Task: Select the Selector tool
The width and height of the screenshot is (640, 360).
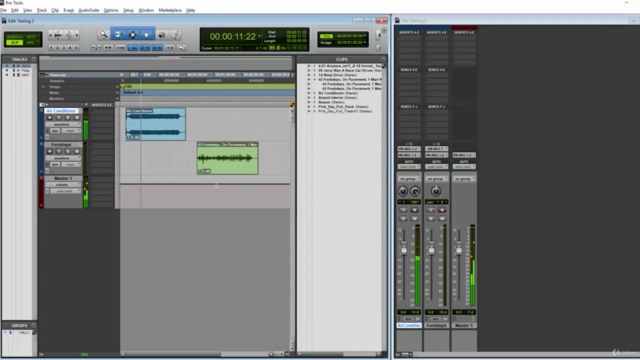Action: [132, 35]
